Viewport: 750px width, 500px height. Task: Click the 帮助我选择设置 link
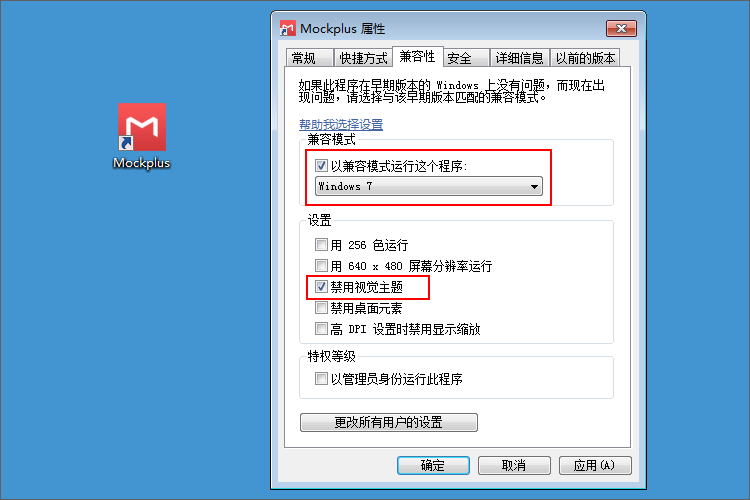pyautogui.click(x=341, y=124)
